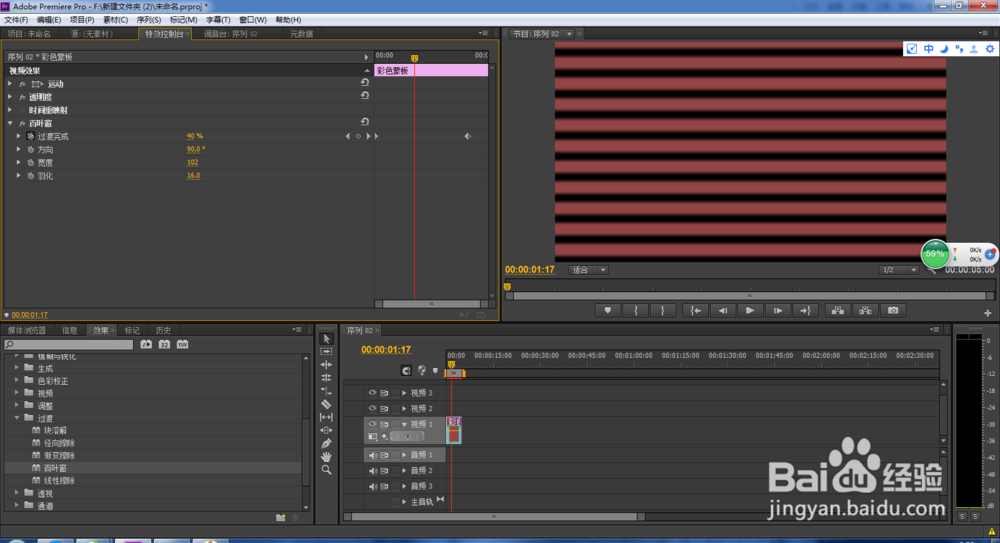
Task: Reset the 百叶窗 effect
Action: 365,122
